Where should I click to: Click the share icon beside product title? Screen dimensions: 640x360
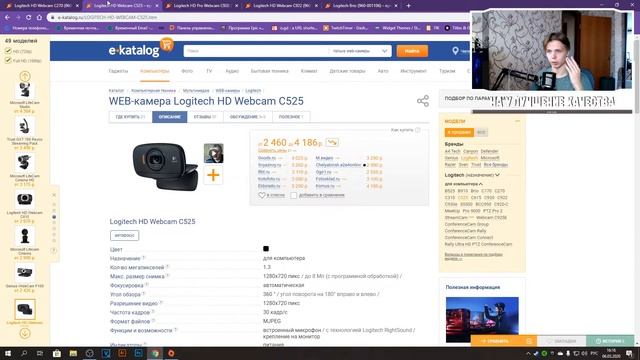pyautogui.click(x=423, y=101)
